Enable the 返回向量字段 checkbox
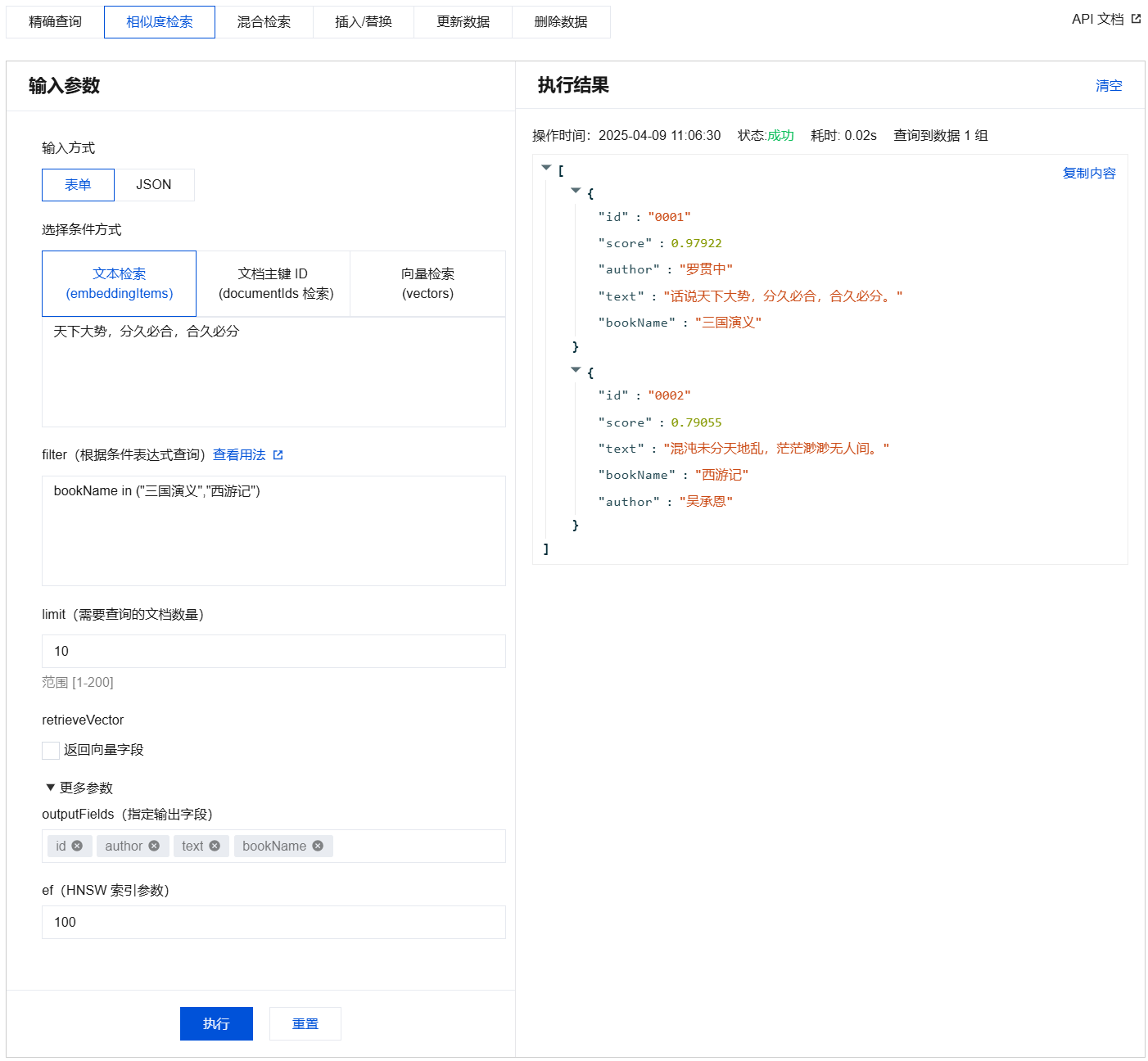 click(x=51, y=750)
